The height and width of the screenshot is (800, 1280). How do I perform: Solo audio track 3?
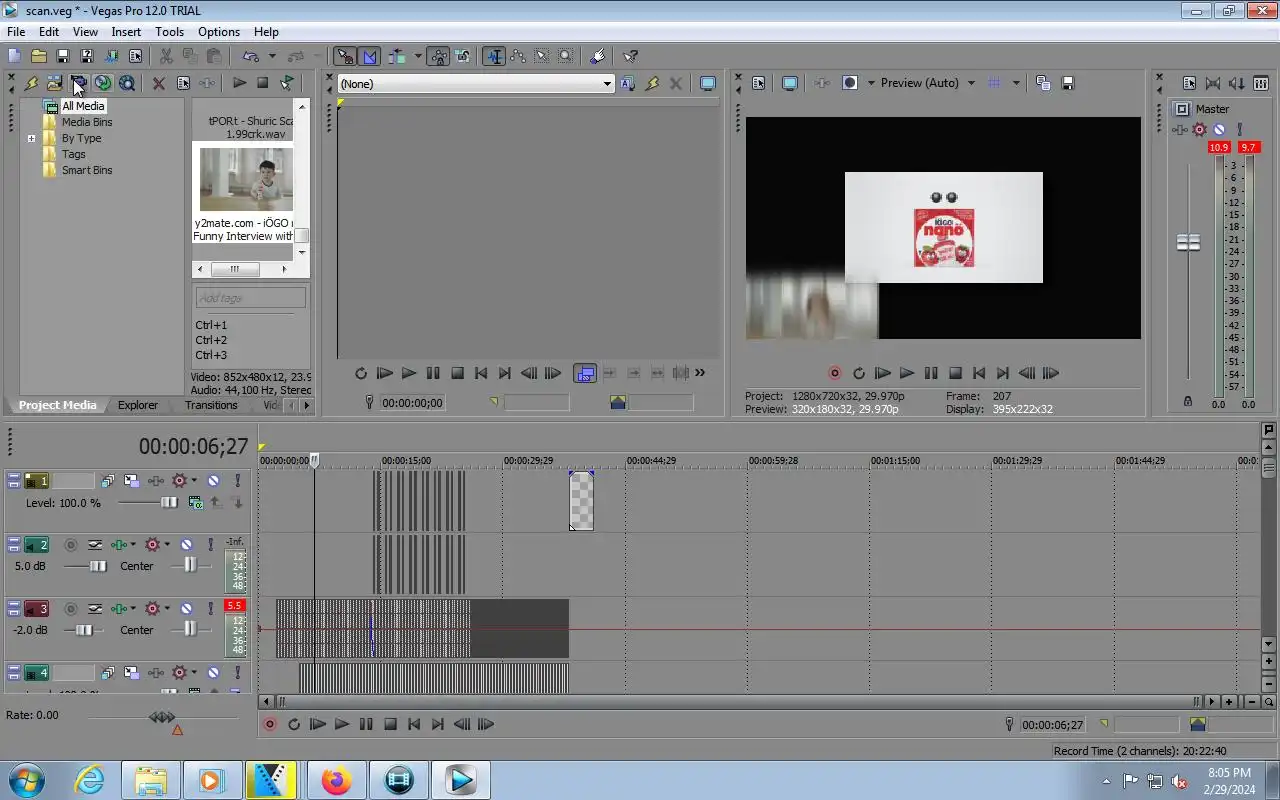[x=210, y=609]
